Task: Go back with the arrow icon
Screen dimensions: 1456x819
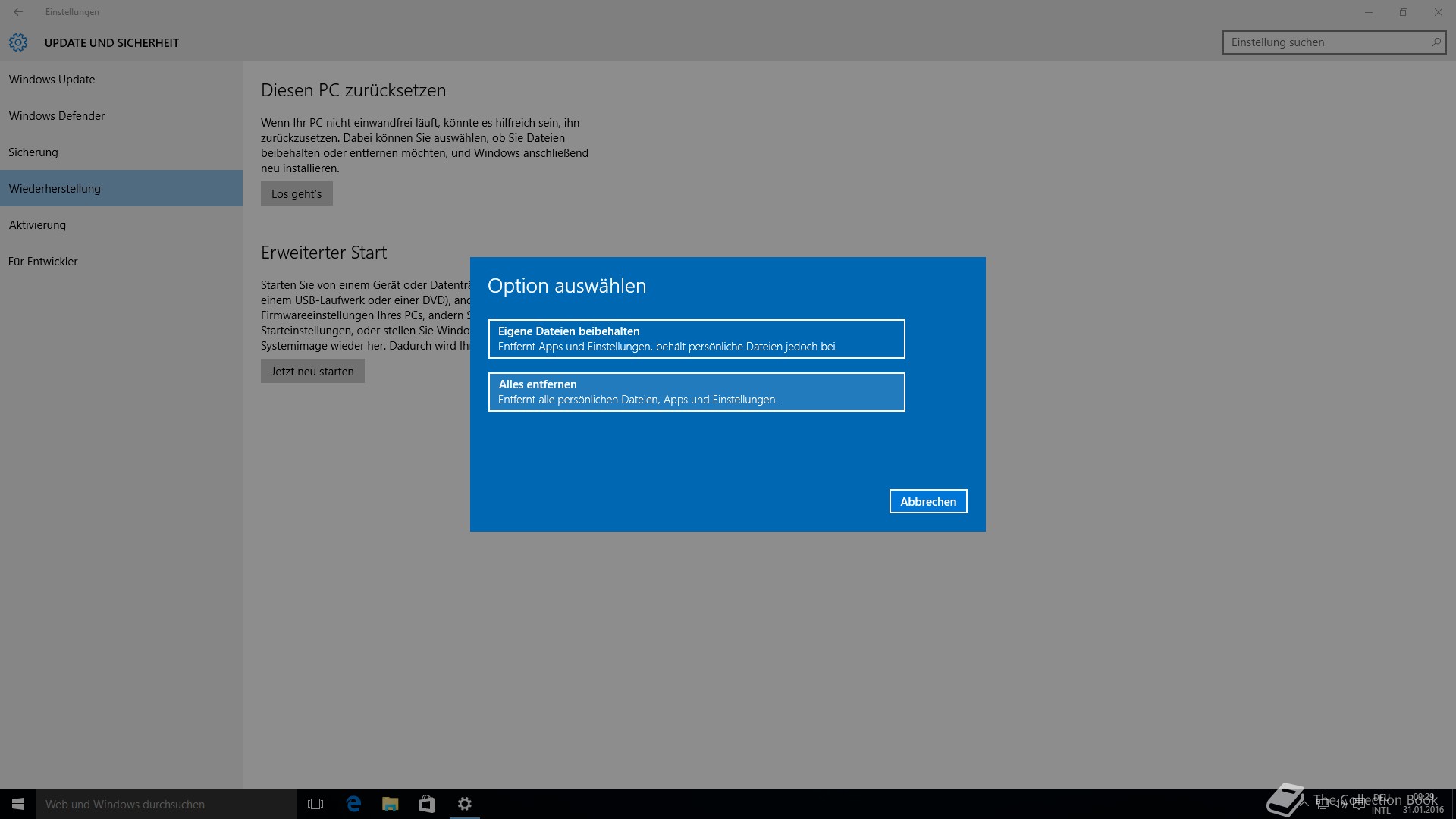Action: (x=18, y=12)
